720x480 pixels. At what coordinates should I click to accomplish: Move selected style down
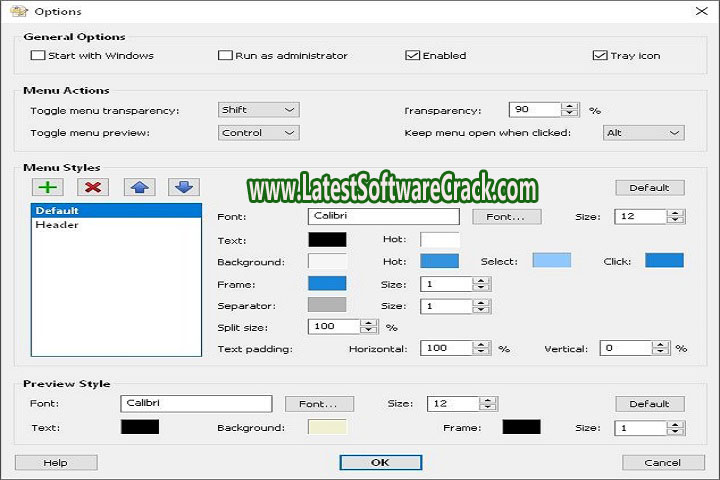point(184,187)
